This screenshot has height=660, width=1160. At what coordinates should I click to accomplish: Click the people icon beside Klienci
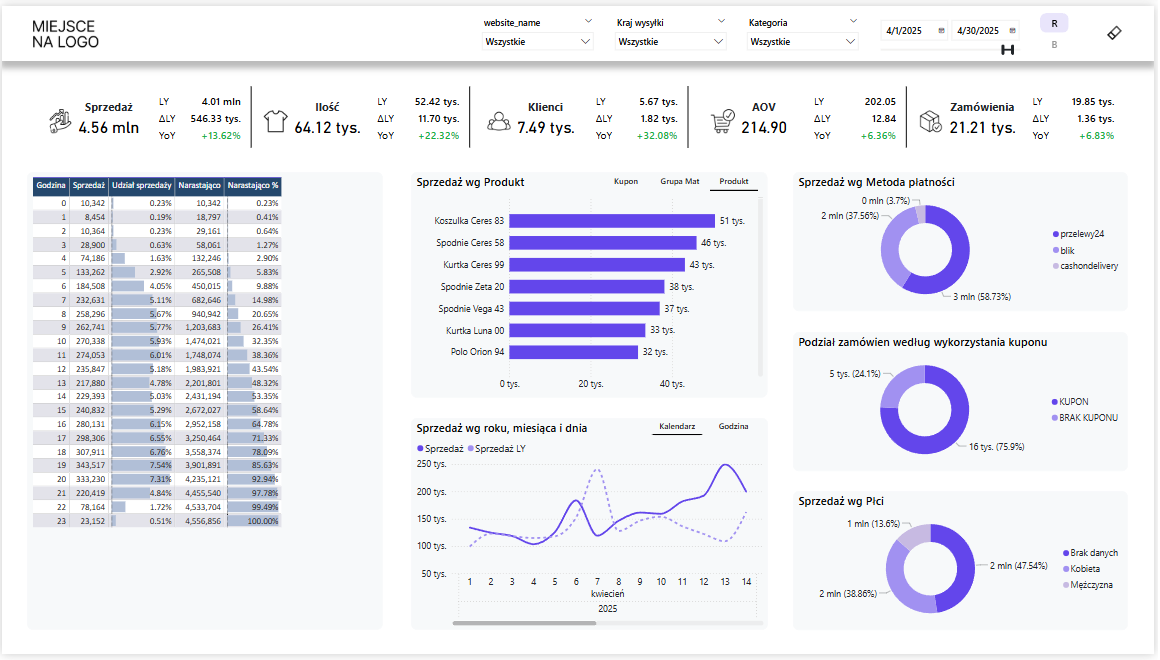[x=498, y=121]
